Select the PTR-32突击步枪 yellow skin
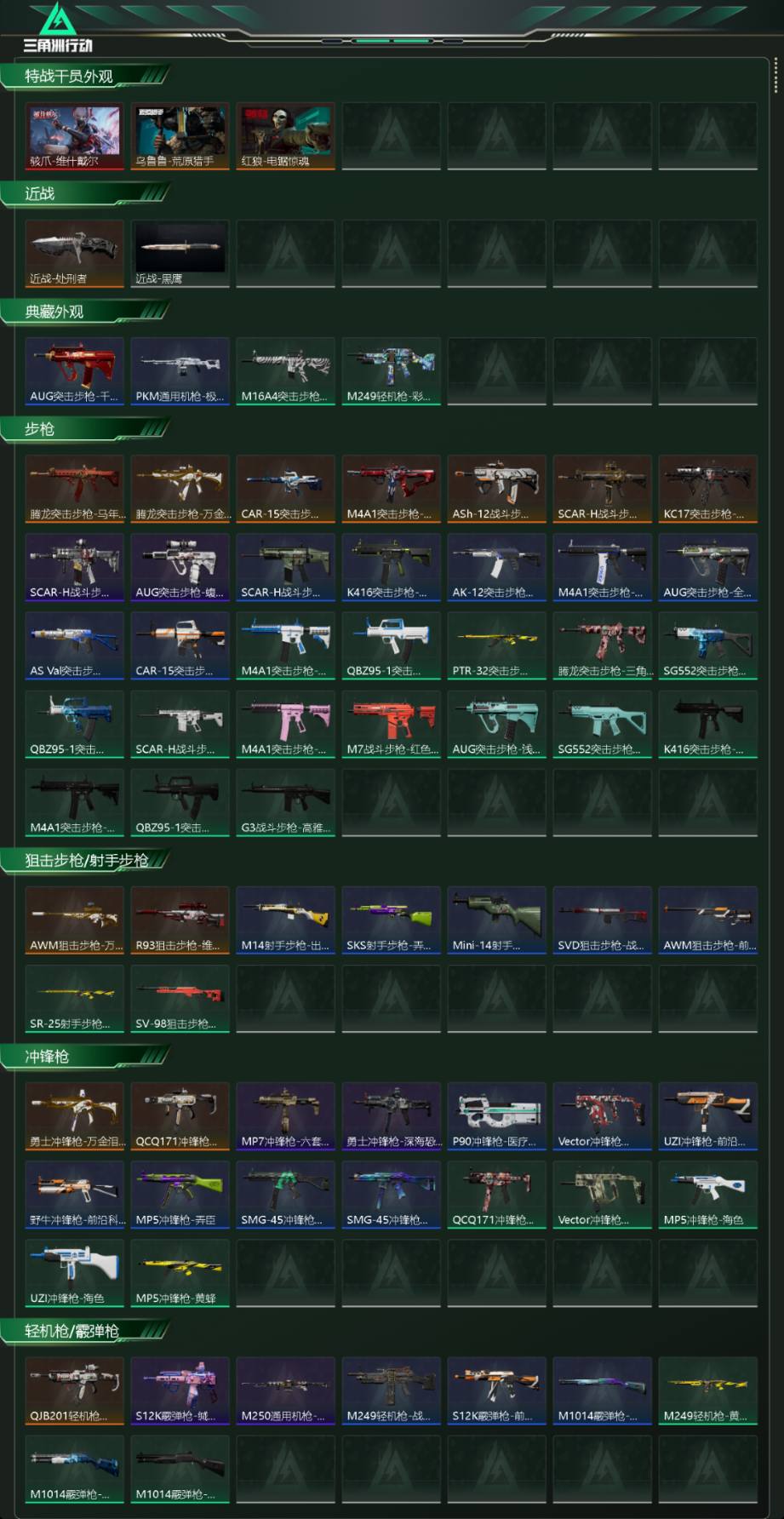The height and width of the screenshot is (1519, 784). [x=496, y=645]
